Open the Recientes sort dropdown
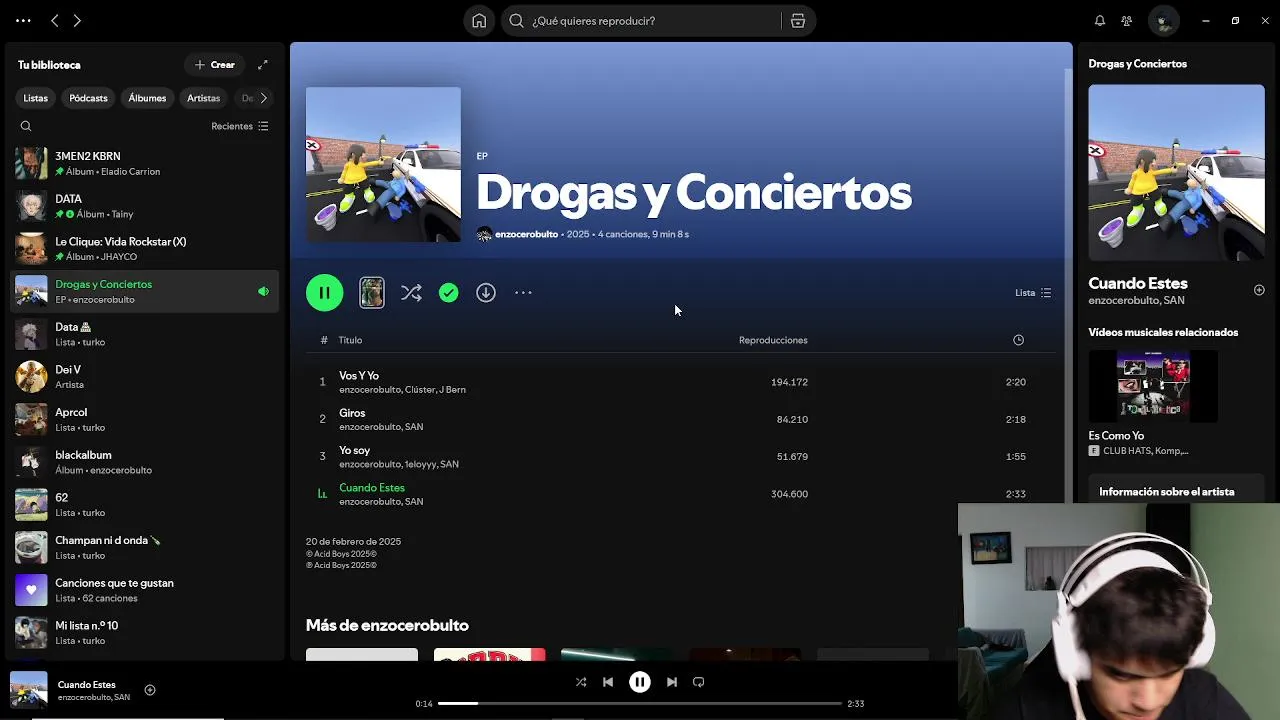Screen dimensions: 1280x720 click(240, 126)
